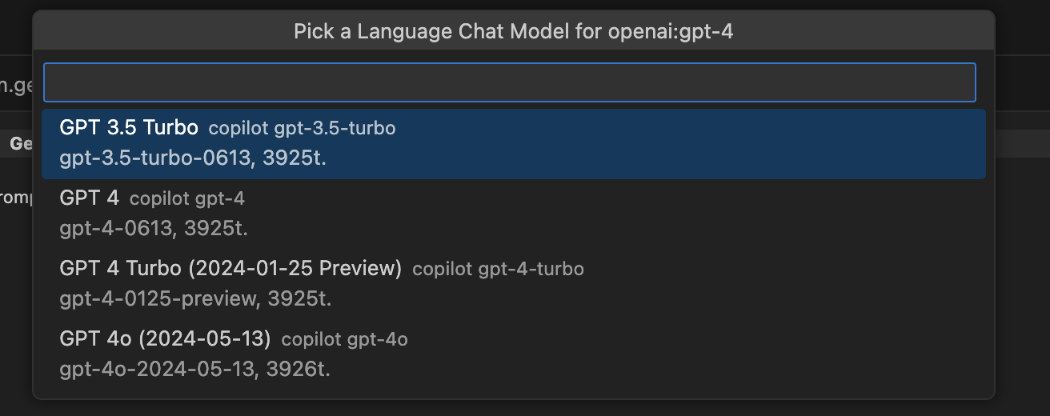Click the "gpt-4-0613, 3925t." detail line
The width and height of the screenshot is (1050, 416).
coord(153,228)
